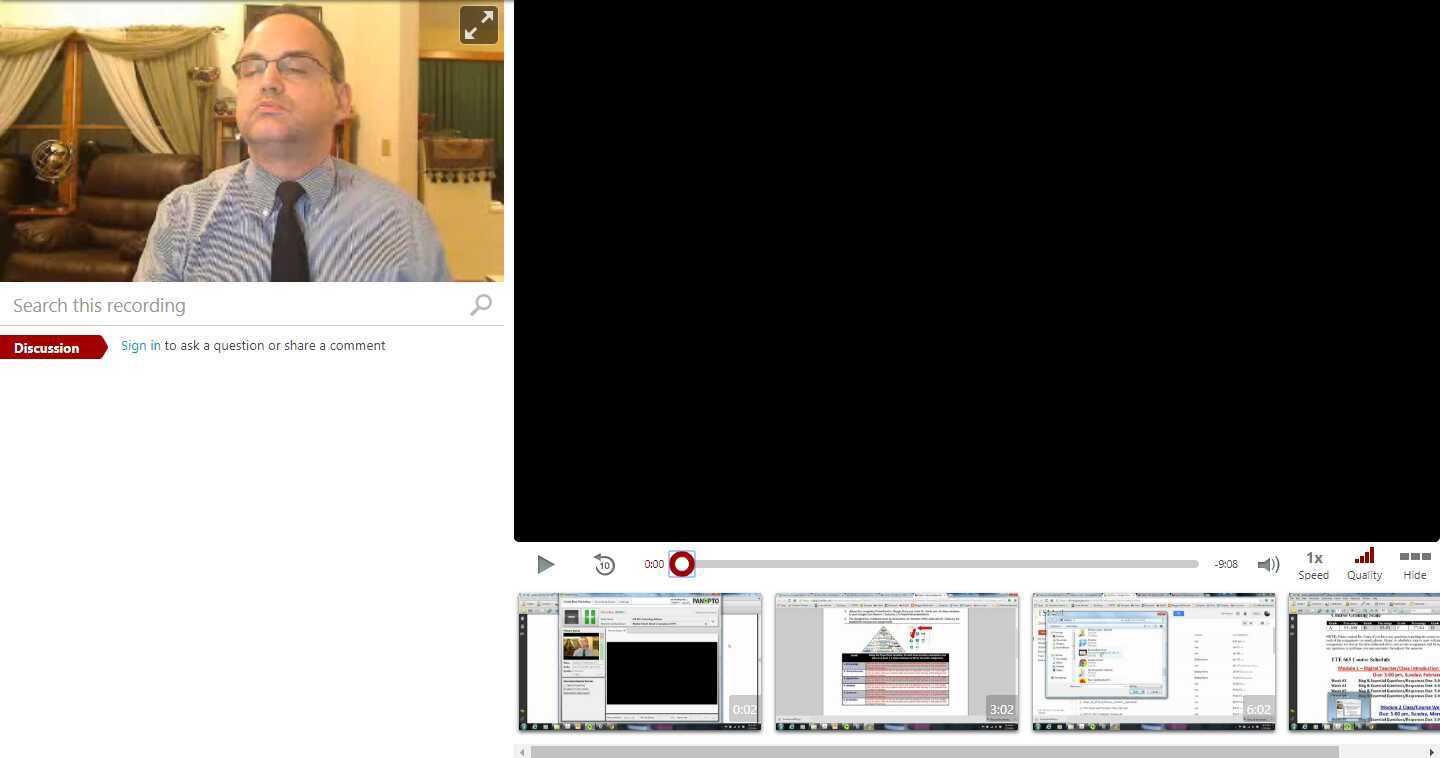Viewport: 1440px width, 758px height.
Task: Click the search magnifier icon
Action: pos(480,305)
